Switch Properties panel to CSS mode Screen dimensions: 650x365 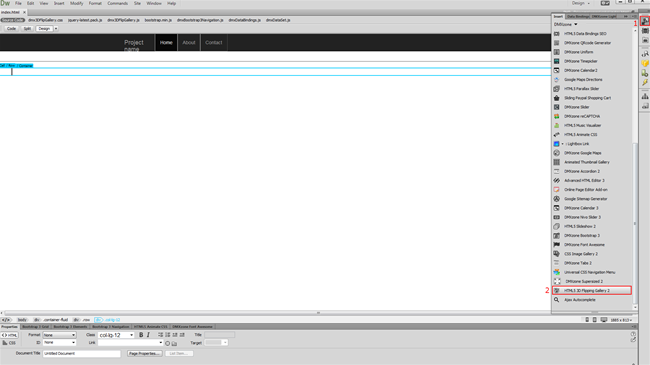click(x=10, y=343)
